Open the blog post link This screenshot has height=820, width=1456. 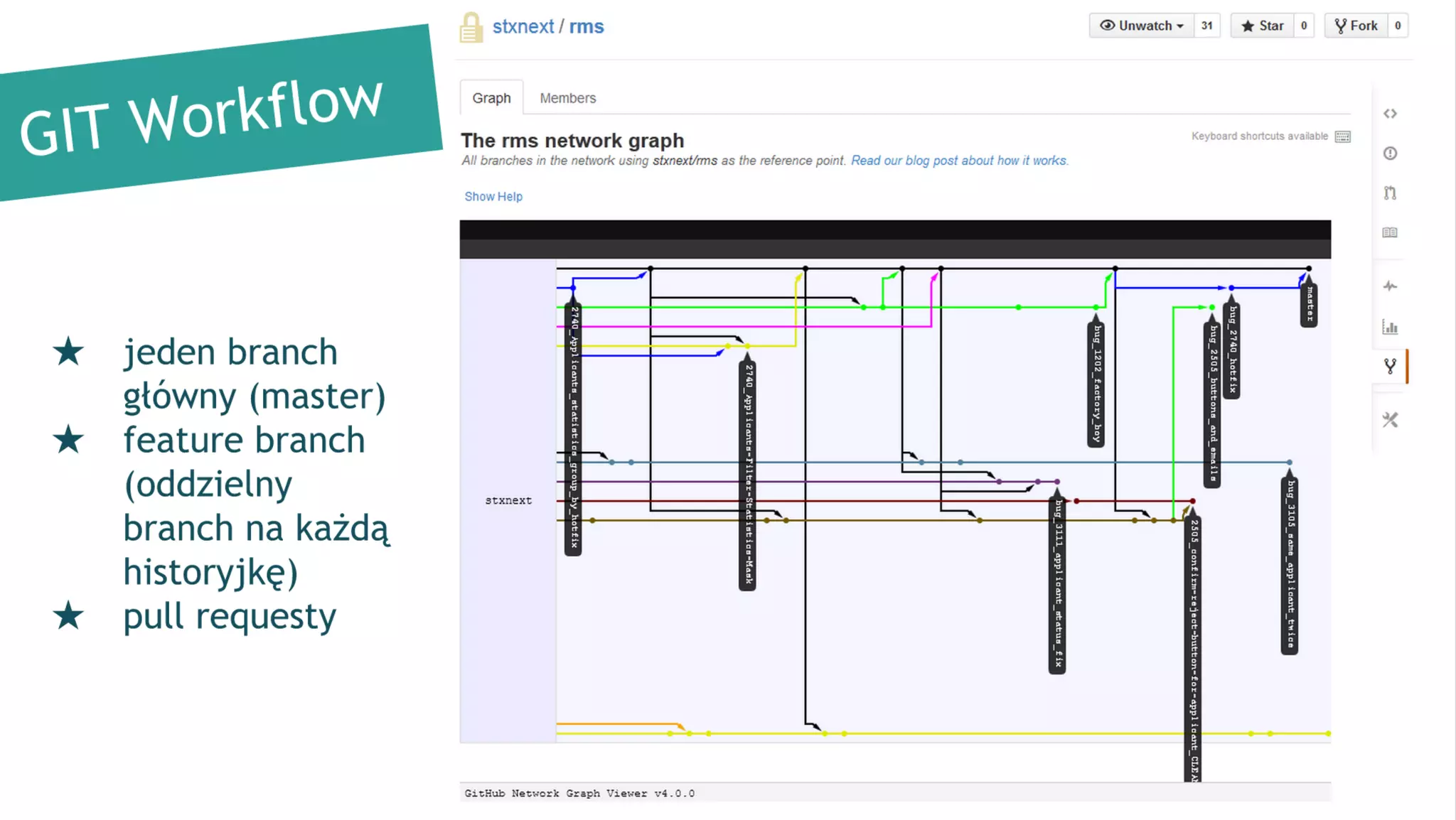point(958,161)
